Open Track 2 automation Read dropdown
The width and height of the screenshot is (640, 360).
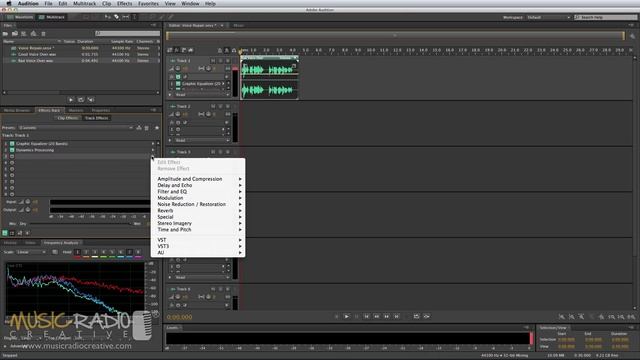[x=202, y=140]
